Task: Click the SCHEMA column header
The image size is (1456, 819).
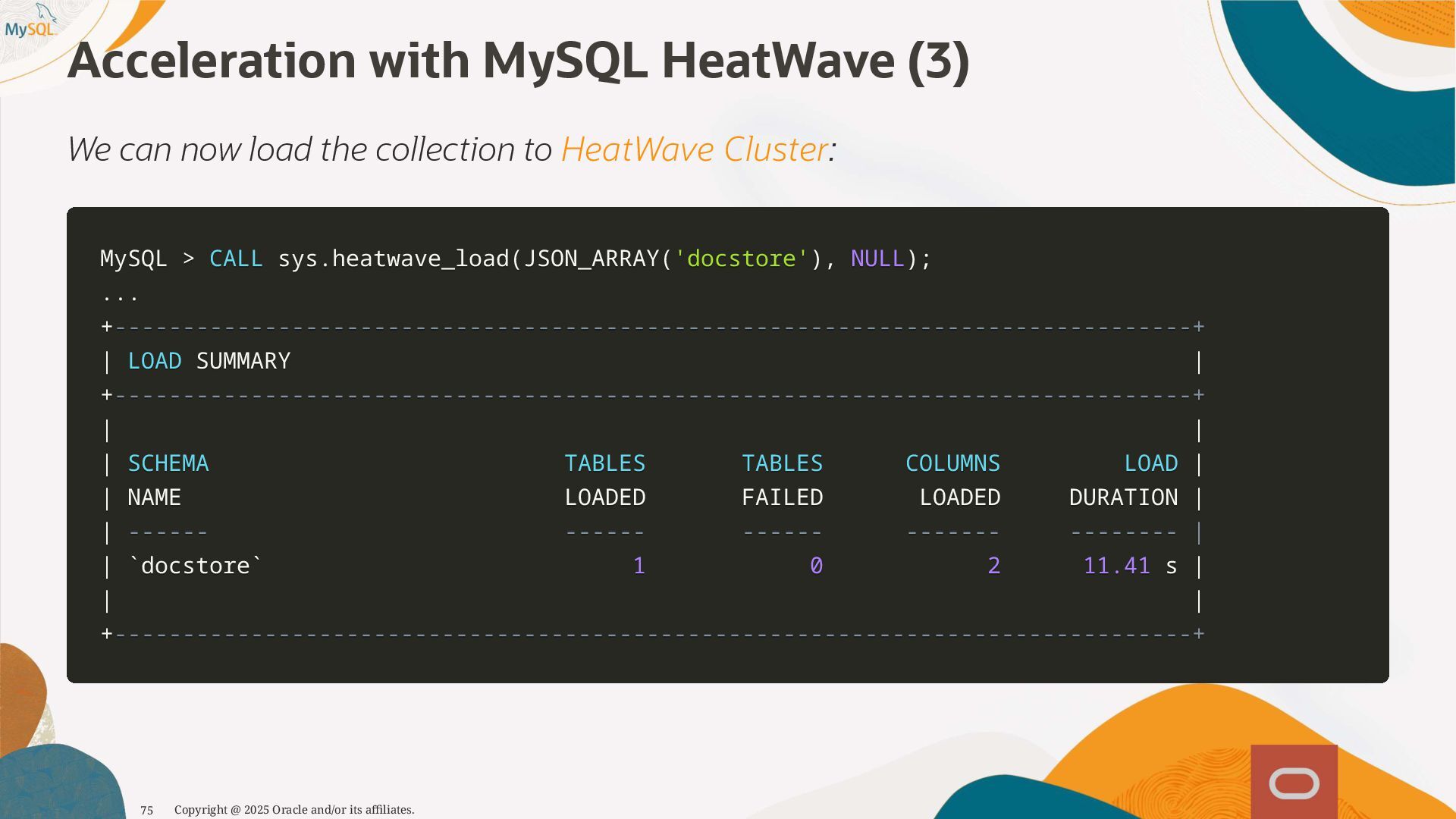Action: point(168,463)
